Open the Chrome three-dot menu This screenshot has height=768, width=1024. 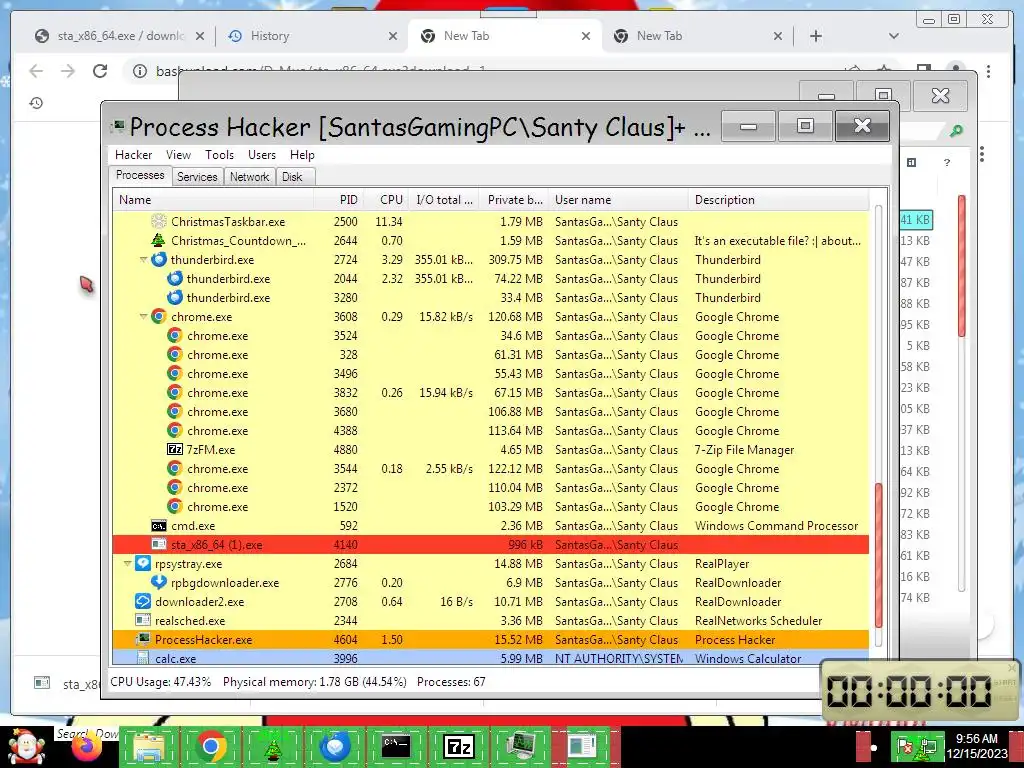989,71
